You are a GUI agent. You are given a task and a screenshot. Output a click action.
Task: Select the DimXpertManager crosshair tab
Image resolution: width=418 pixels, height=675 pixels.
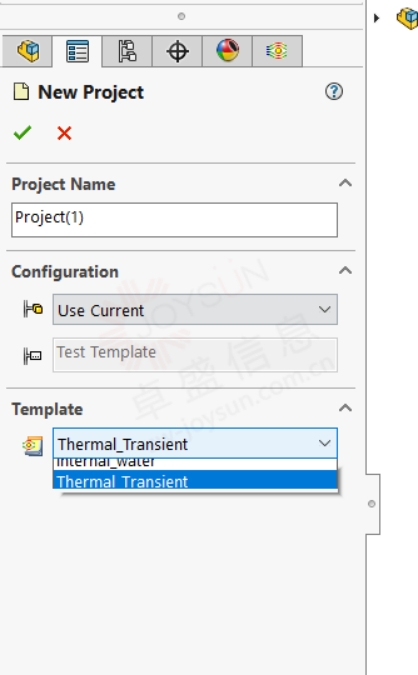pos(177,52)
